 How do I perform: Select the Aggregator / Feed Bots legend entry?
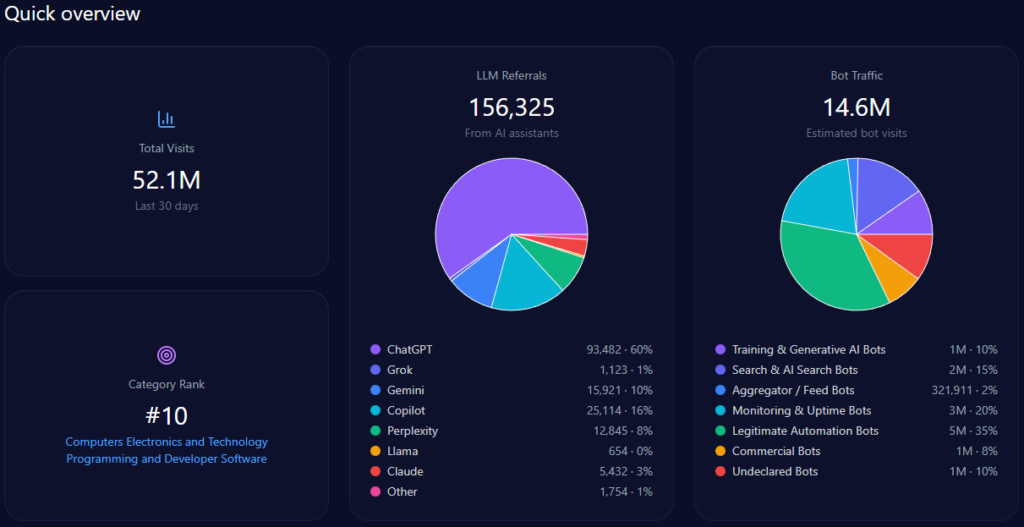[x=793, y=390]
